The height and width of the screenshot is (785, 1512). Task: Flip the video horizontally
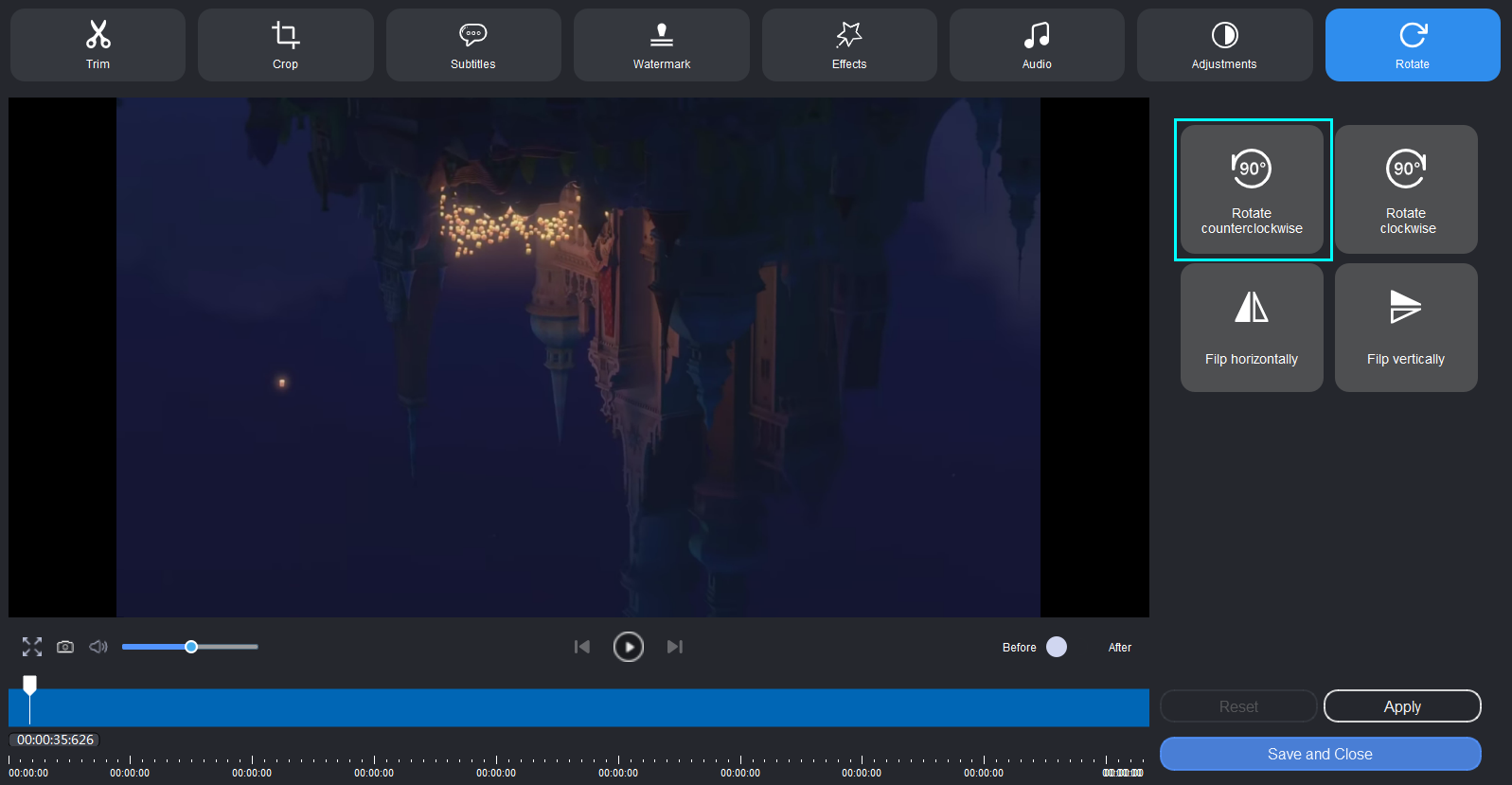(1252, 328)
